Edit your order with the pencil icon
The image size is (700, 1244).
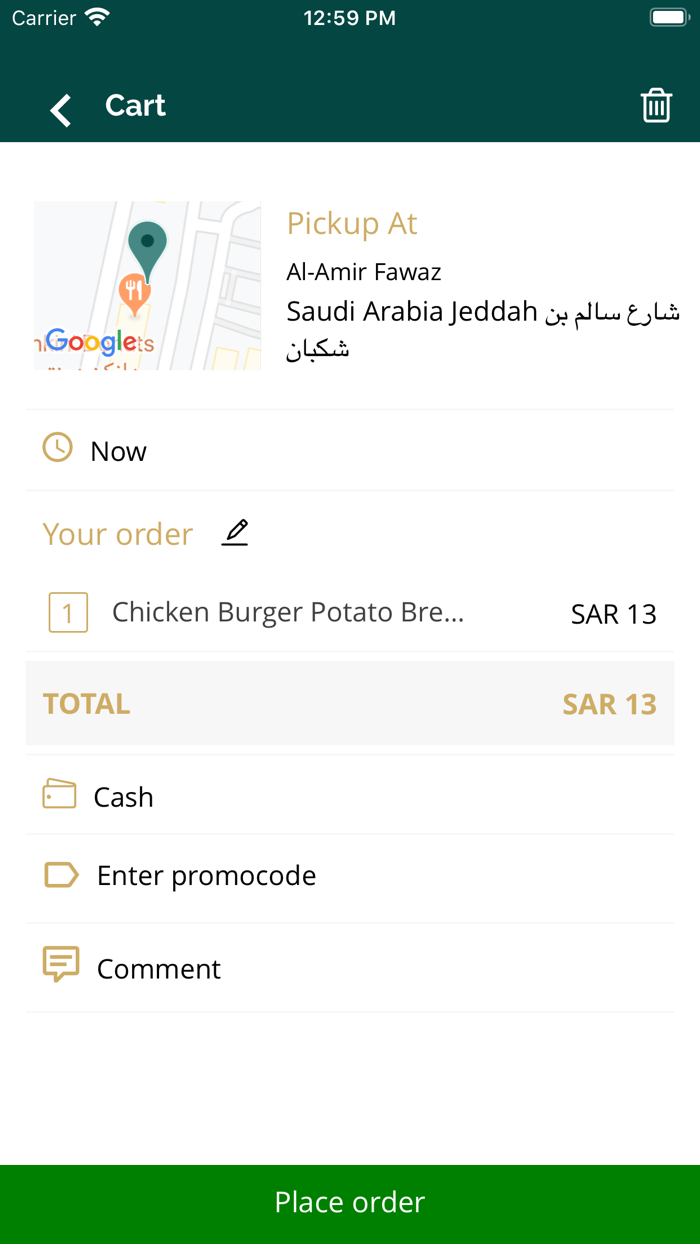pos(234,533)
